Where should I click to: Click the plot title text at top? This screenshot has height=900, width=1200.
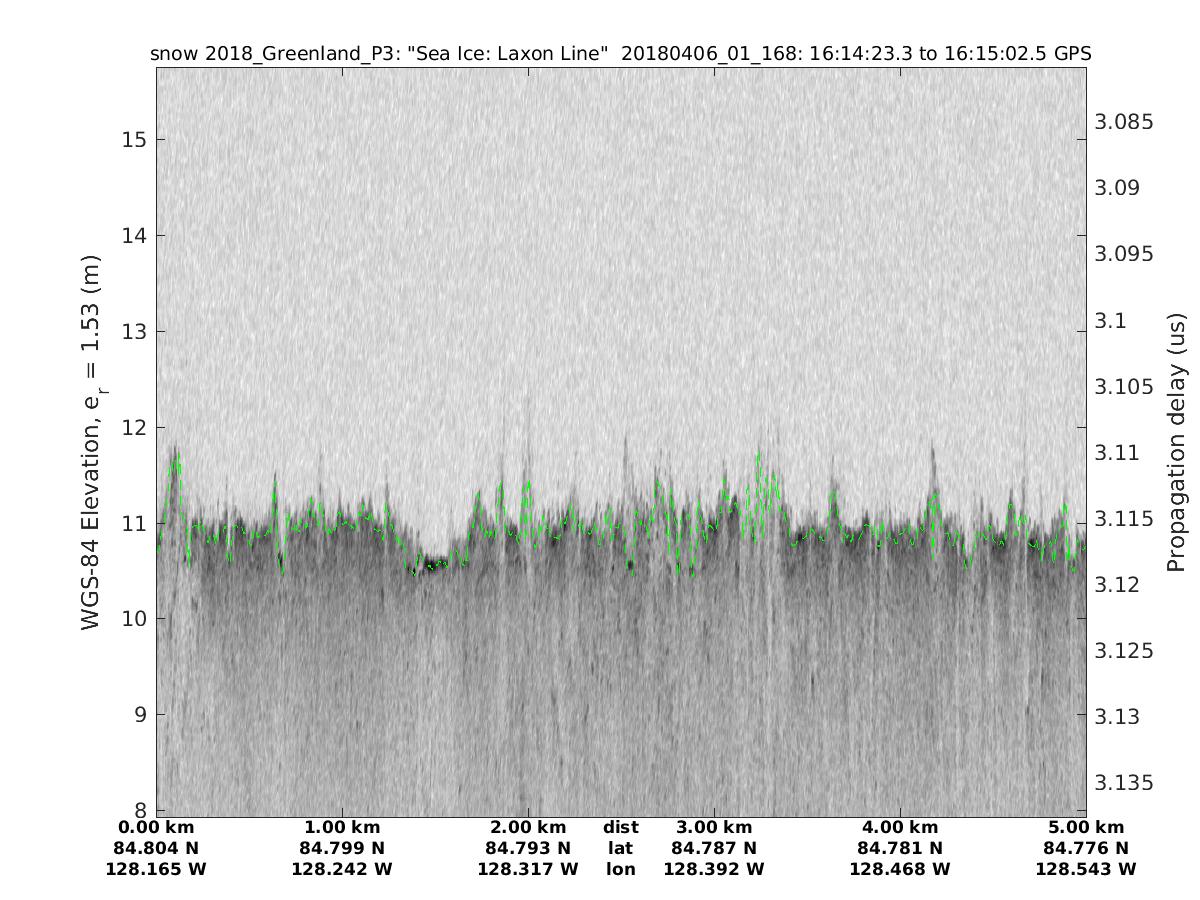620,54
